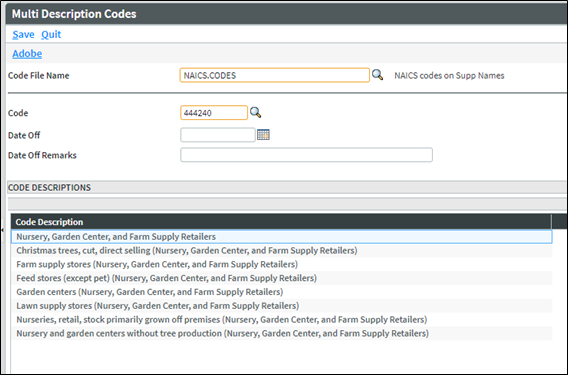Open the Adobe link
568x375 pixels.
click(x=27, y=54)
